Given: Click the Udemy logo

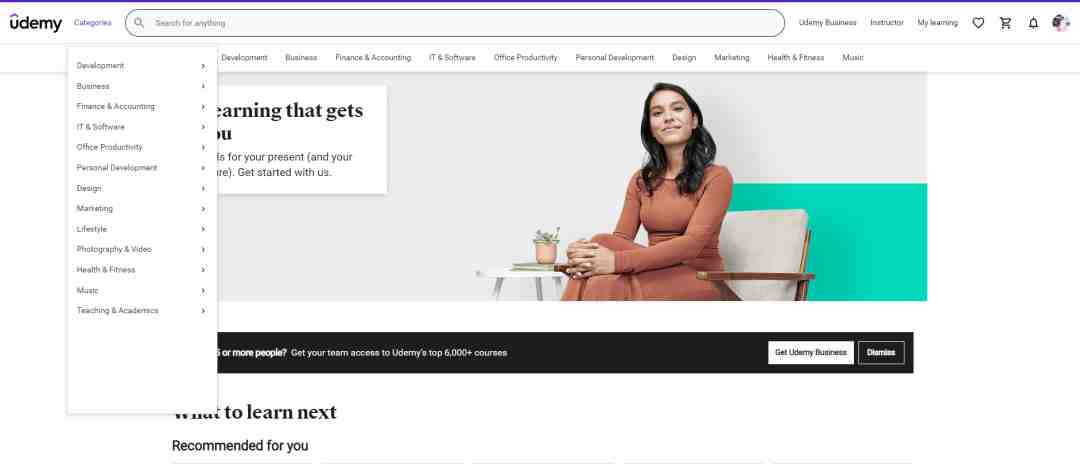Looking at the screenshot, I should 36,23.
